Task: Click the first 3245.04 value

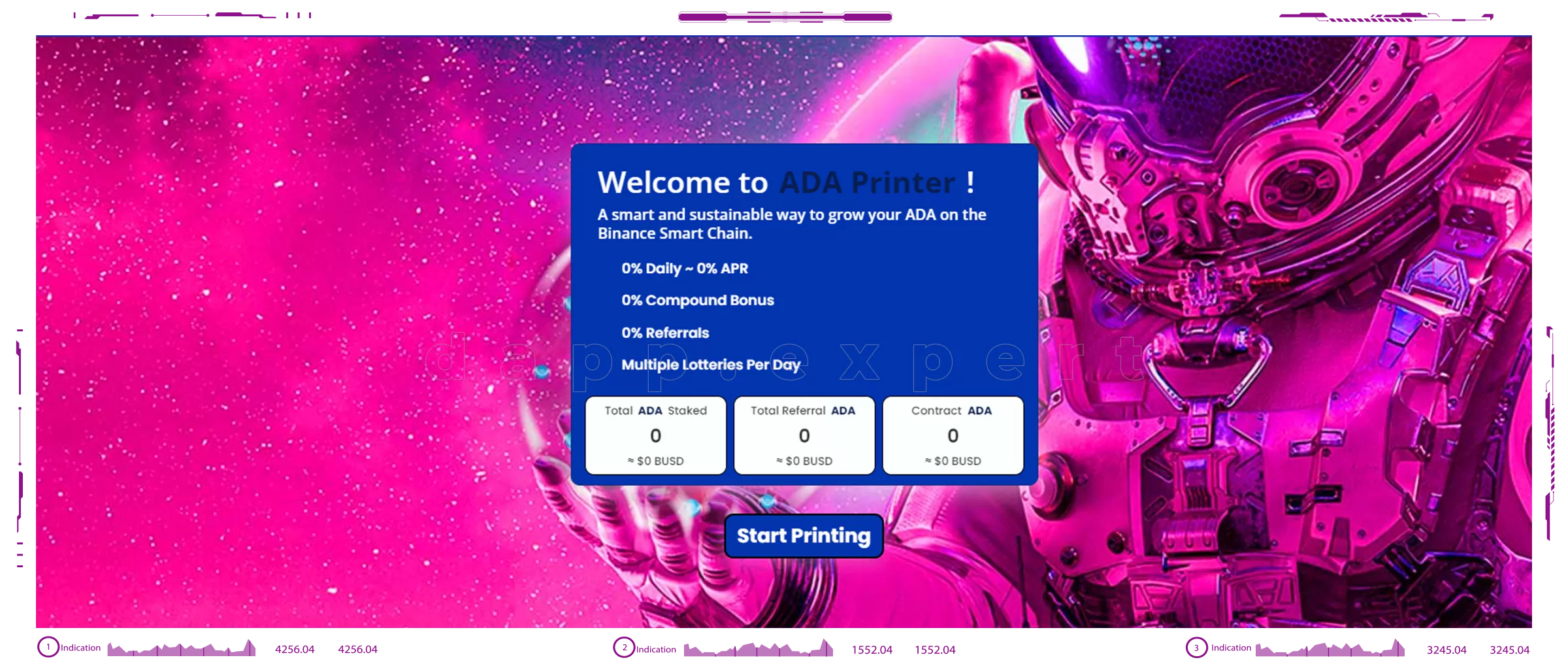Action: tap(1446, 650)
